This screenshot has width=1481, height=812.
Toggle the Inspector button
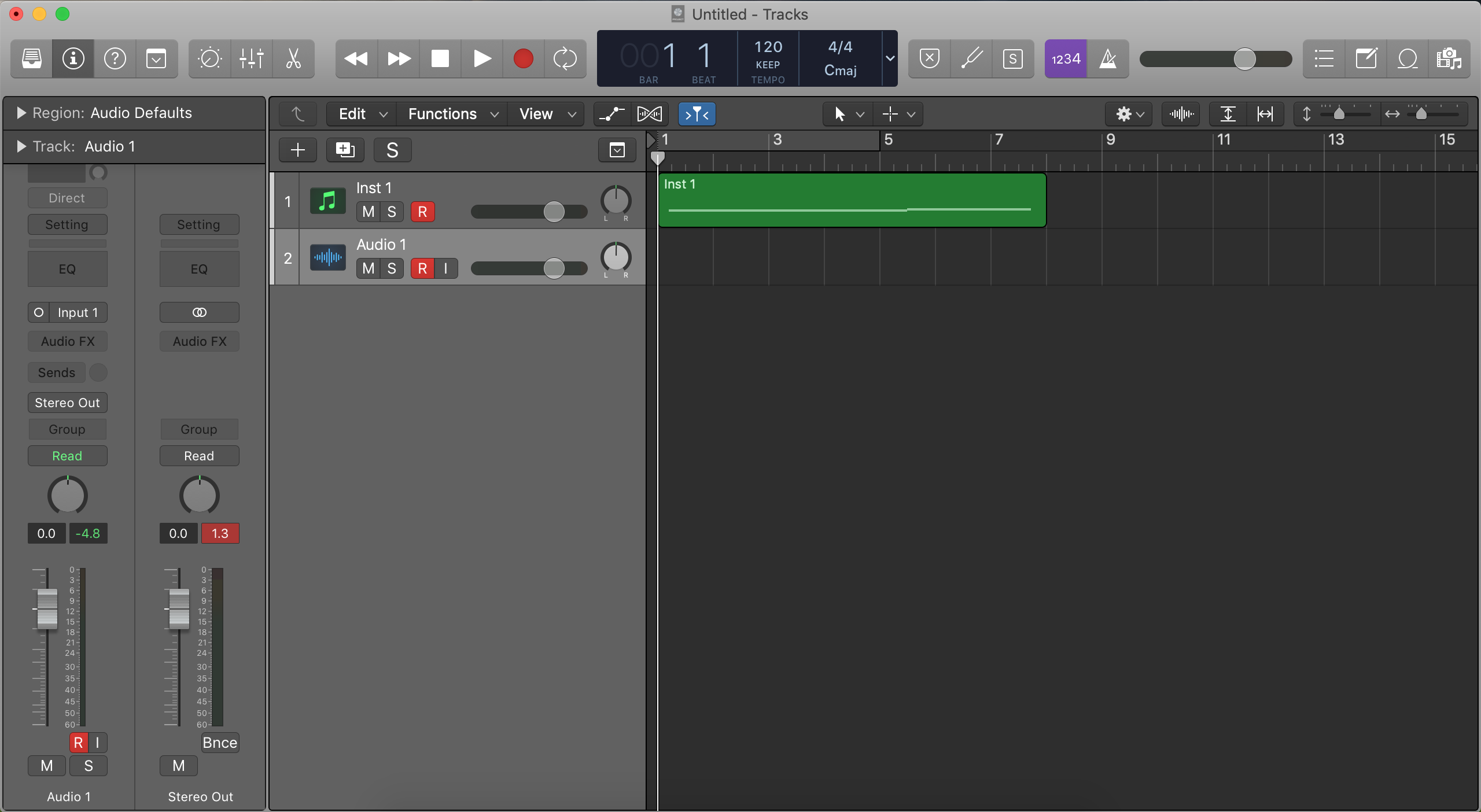(x=73, y=58)
